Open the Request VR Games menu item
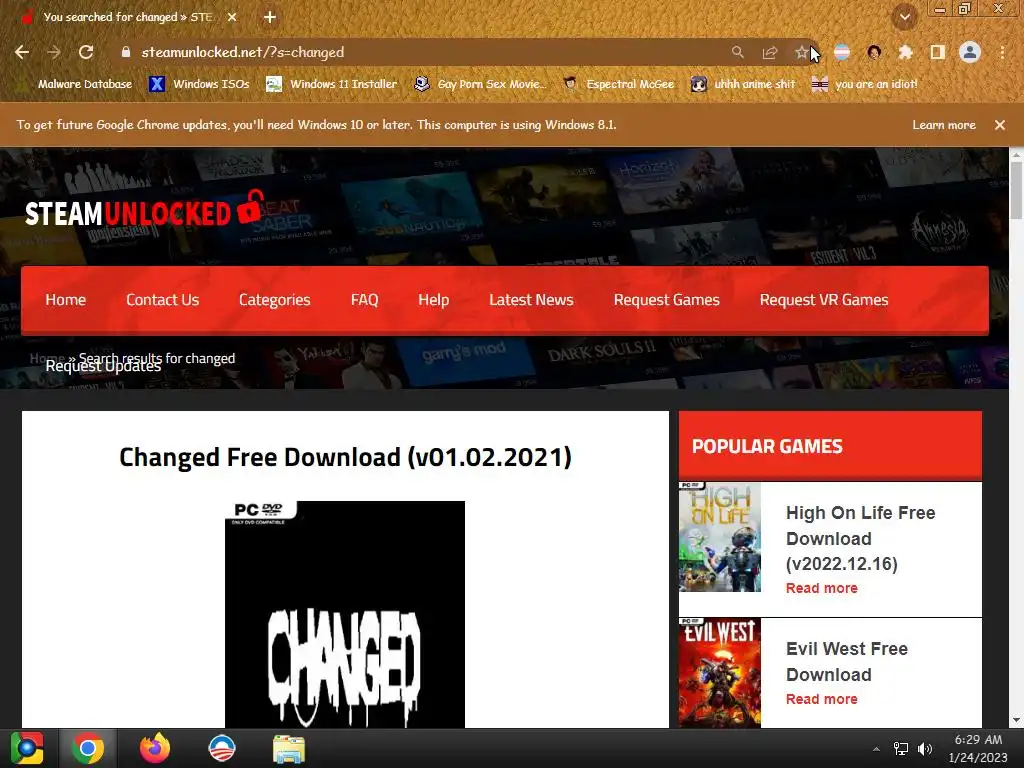The image size is (1024, 768). point(824,300)
